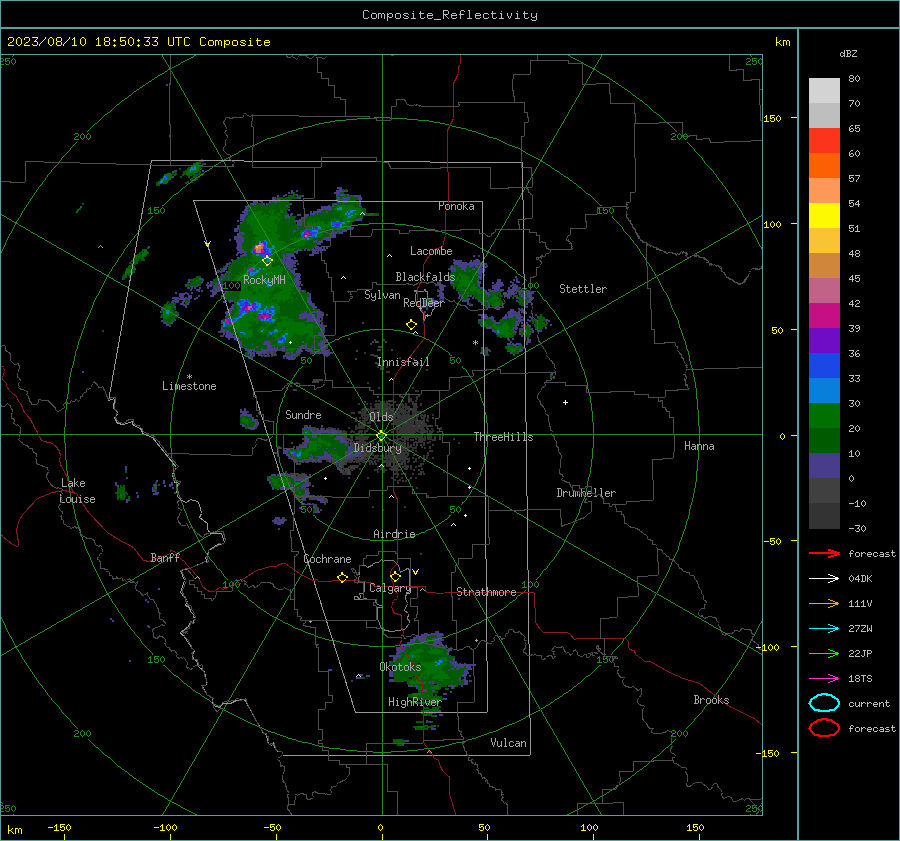This screenshot has width=900, height=841.
Task: Click the Strathmore label
Action: 486,592
